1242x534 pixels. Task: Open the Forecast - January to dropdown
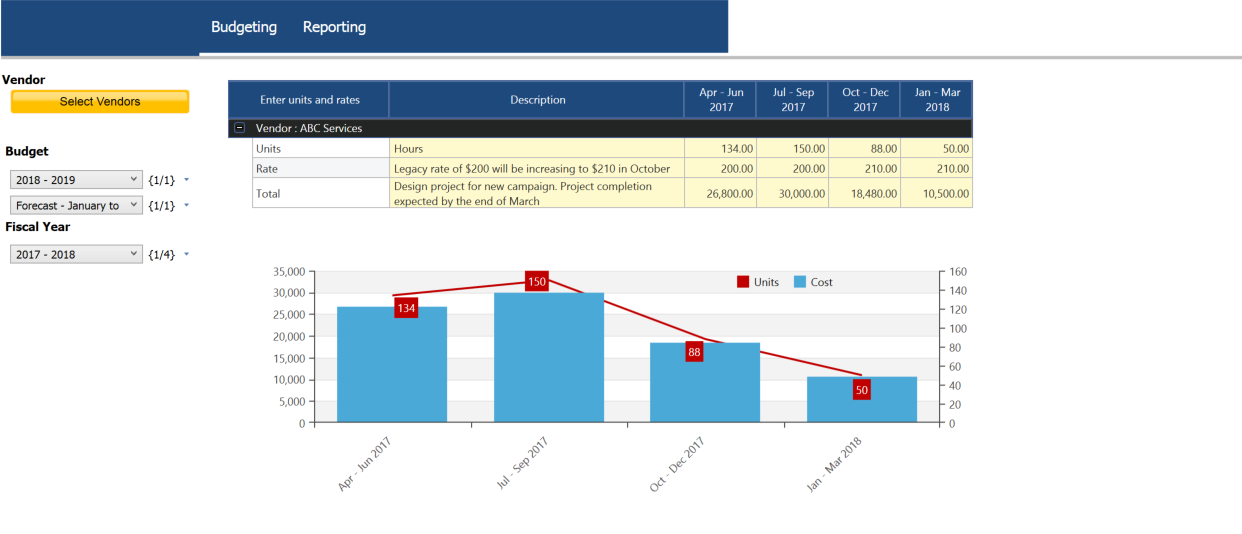pos(77,206)
